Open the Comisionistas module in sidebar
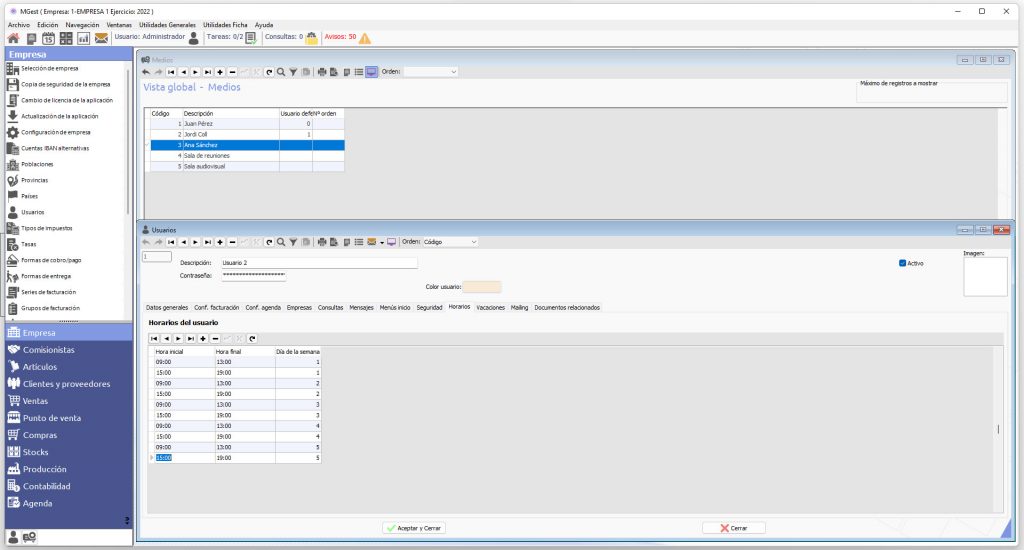The height and width of the screenshot is (550, 1024). tap(68, 350)
